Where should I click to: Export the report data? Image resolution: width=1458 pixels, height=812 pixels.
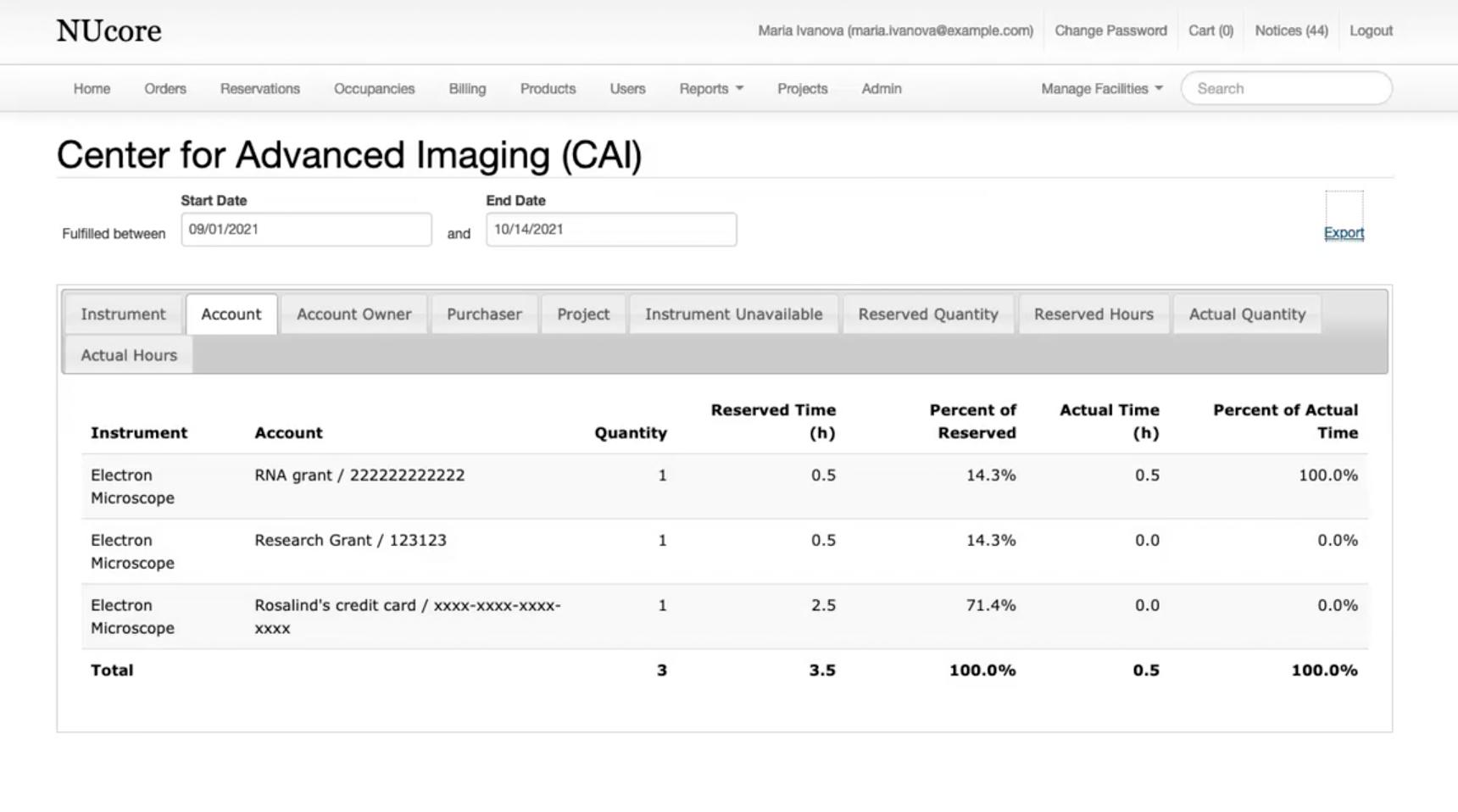pos(1344,233)
